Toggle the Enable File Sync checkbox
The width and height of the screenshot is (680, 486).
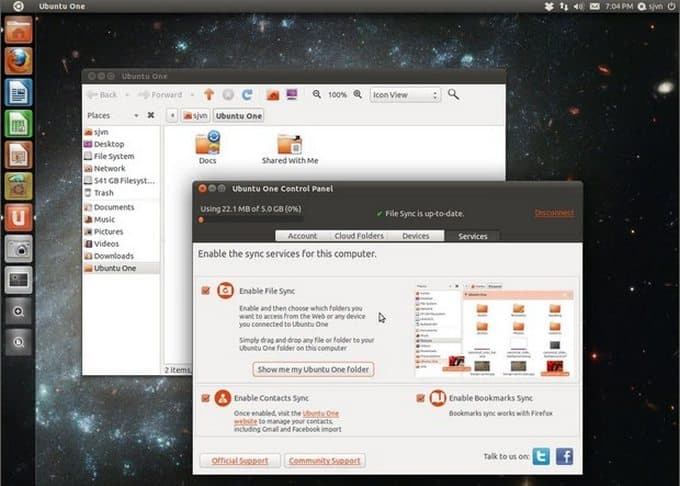[x=206, y=290]
